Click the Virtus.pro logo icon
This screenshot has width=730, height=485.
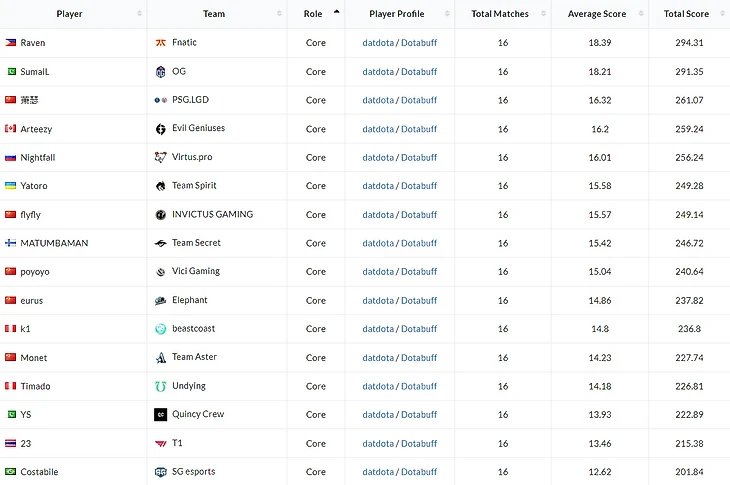point(161,157)
